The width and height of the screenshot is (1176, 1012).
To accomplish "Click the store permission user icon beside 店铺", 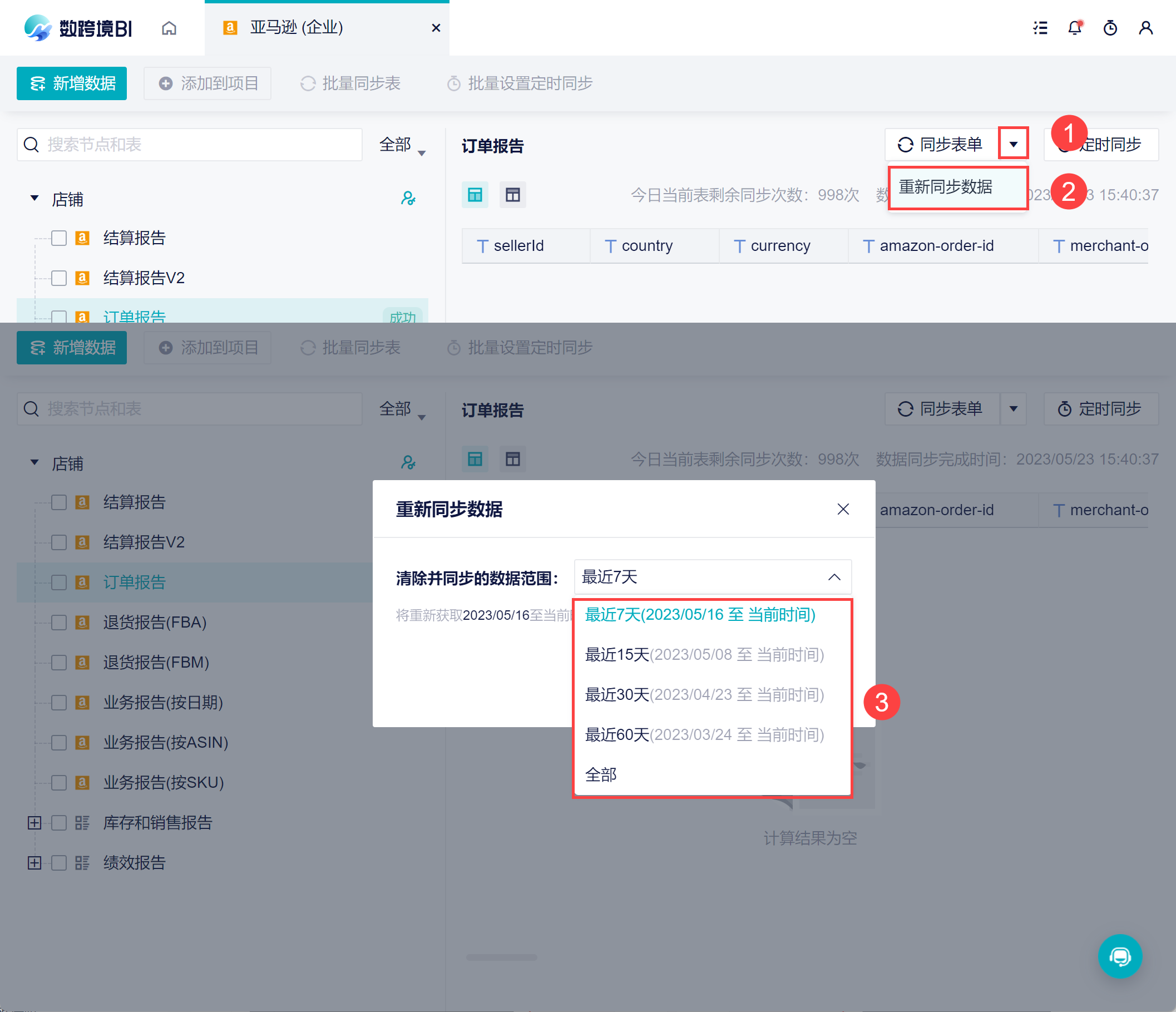I will [x=408, y=199].
